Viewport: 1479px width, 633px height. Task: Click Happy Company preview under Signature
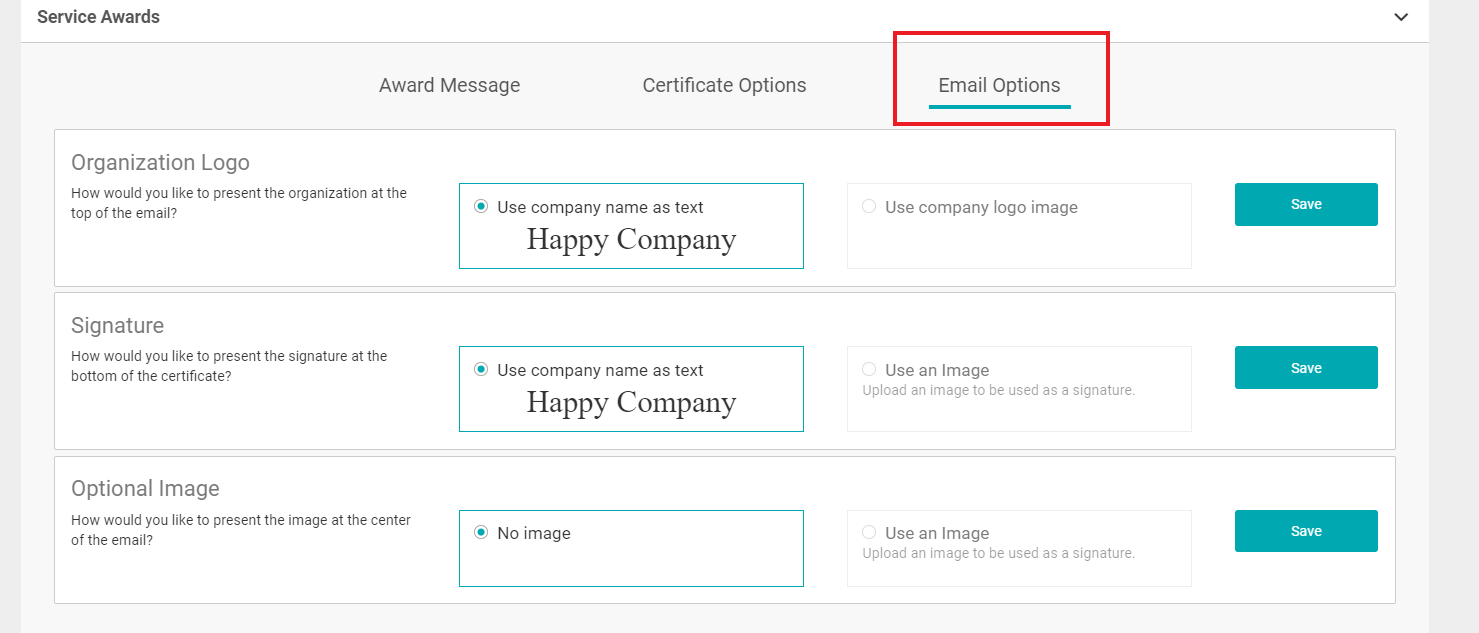point(631,403)
